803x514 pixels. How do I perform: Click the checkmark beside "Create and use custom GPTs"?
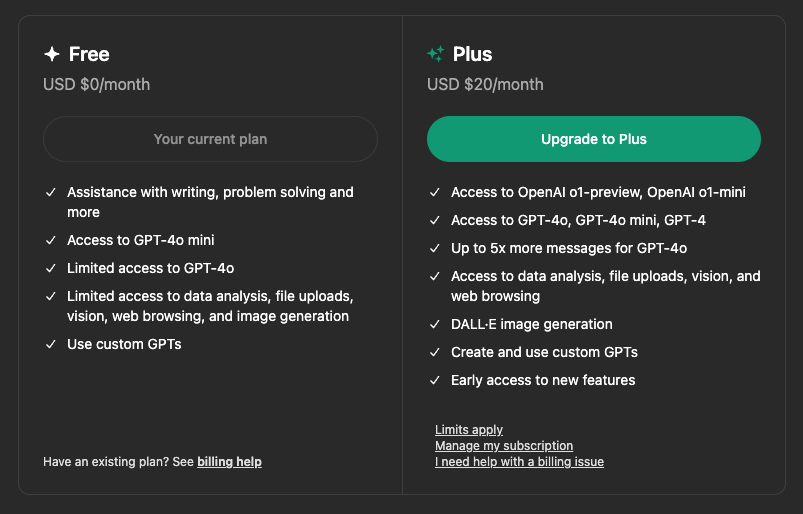click(x=434, y=352)
